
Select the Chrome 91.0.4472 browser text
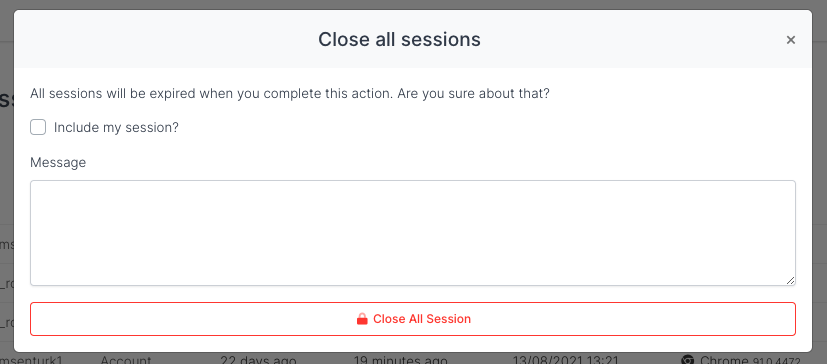(750, 360)
